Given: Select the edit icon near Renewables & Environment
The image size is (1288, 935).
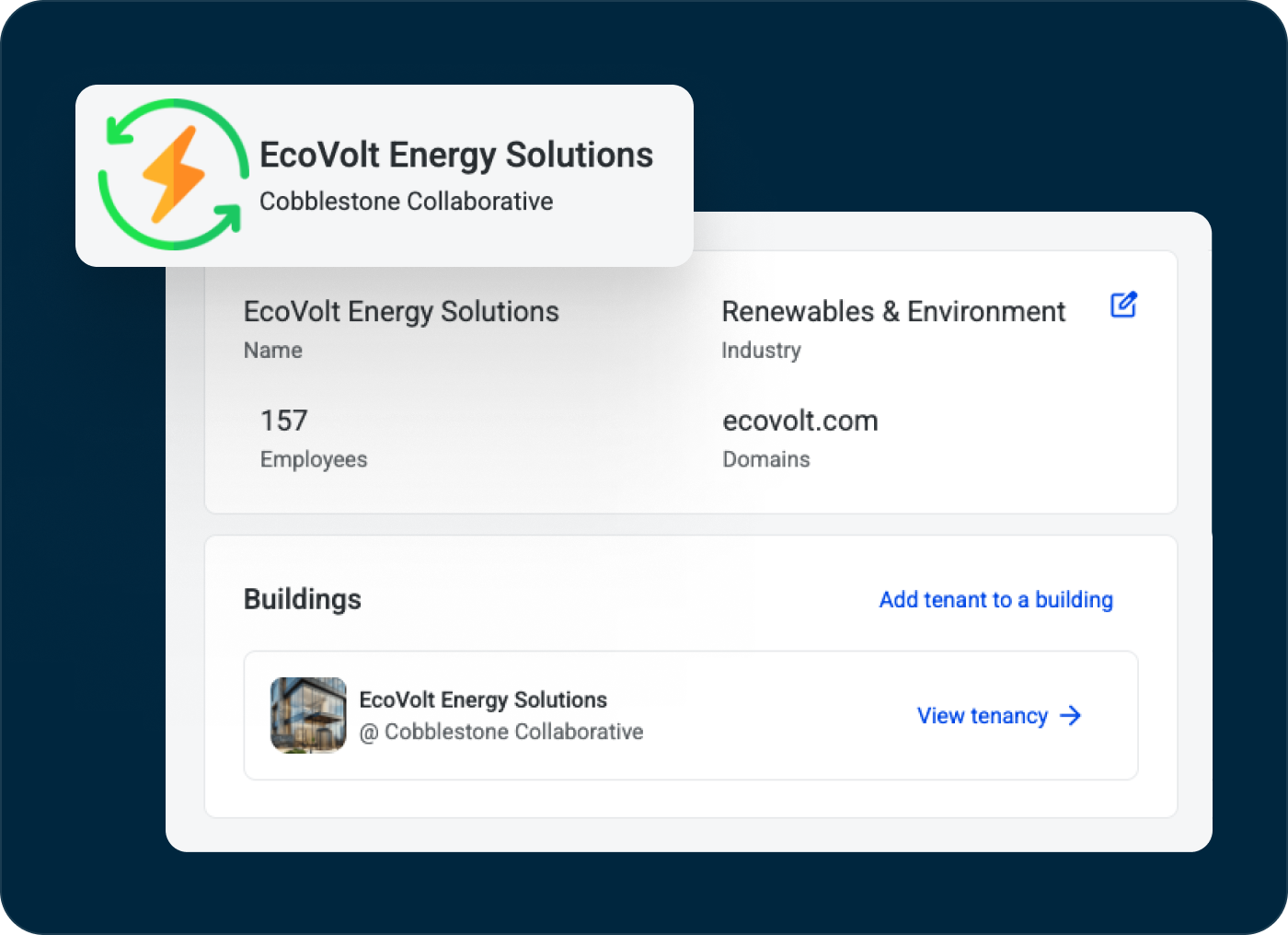Looking at the screenshot, I should click(x=1123, y=305).
